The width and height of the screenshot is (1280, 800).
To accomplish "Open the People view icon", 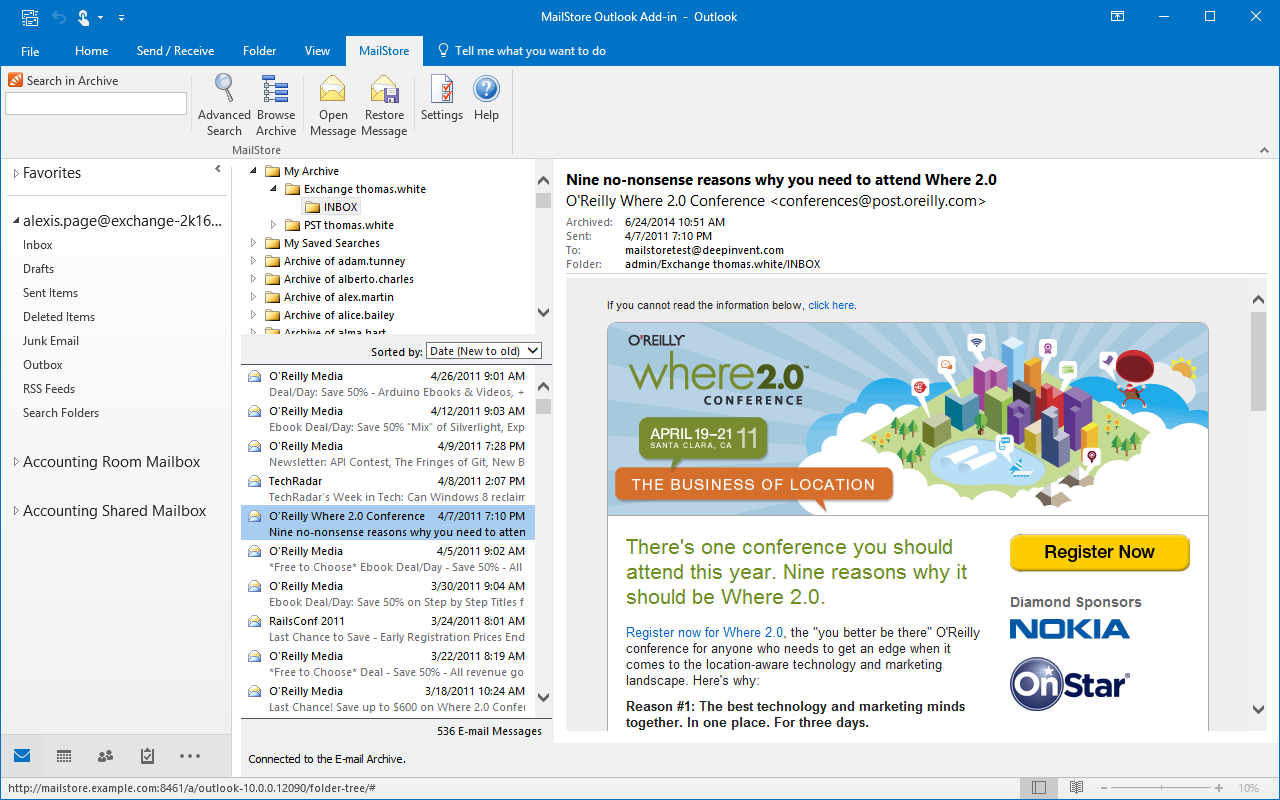I will point(105,756).
